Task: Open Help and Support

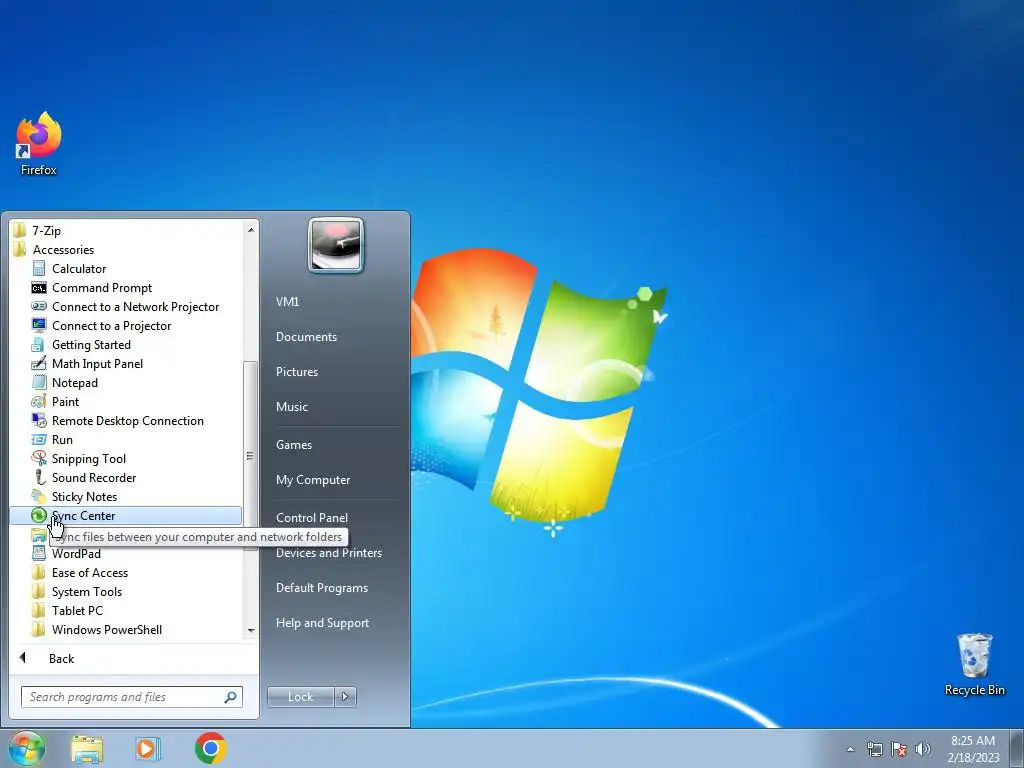Action: pos(322,622)
